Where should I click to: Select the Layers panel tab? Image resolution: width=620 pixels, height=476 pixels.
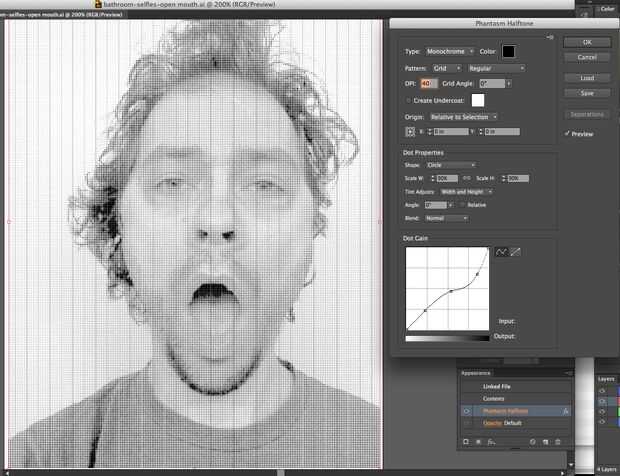[606, 379]
